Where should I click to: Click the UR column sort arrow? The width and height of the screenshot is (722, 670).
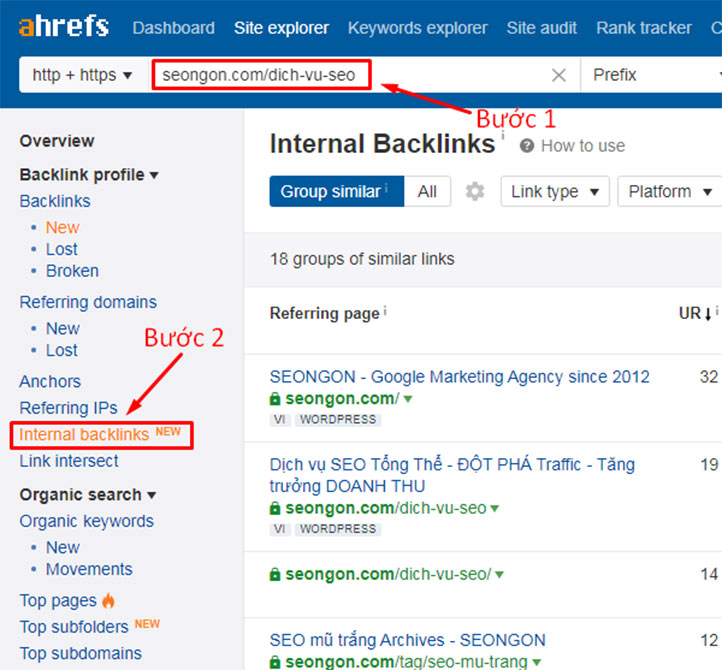tap(708, 314)
